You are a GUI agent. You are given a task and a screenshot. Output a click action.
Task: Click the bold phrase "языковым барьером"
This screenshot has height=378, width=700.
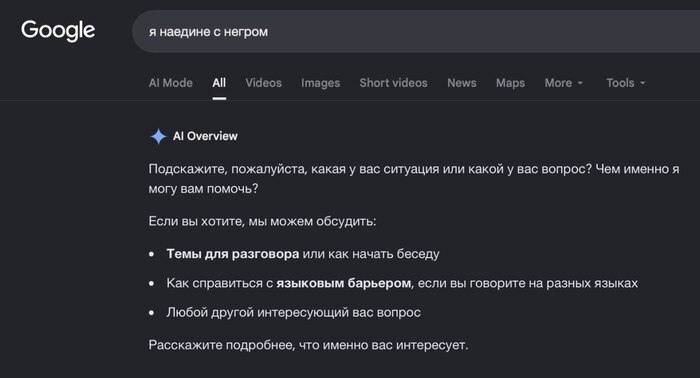344,283
